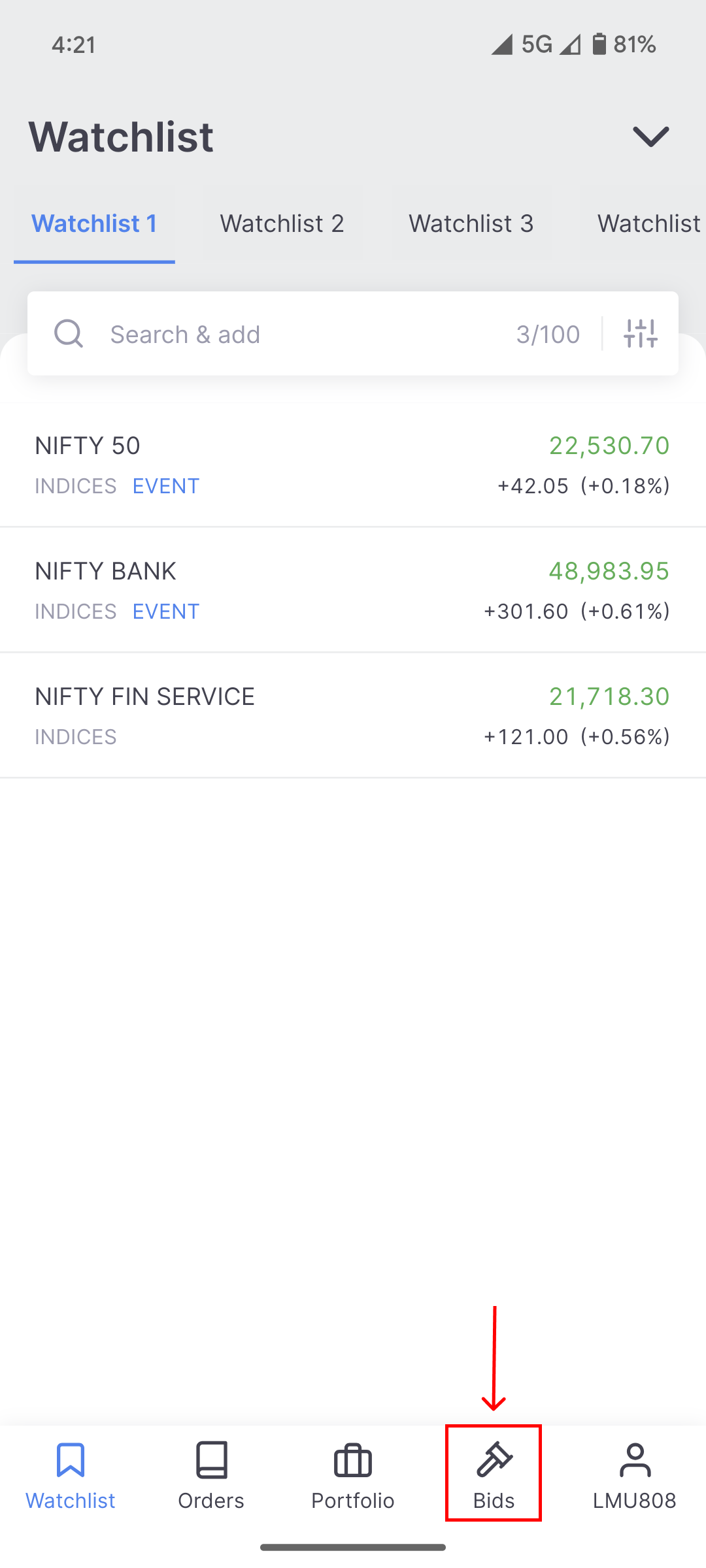Viewport: 706px width, 1568px height.
Task: Tap the search magnifier icon
Action: [x=69, y=334]
